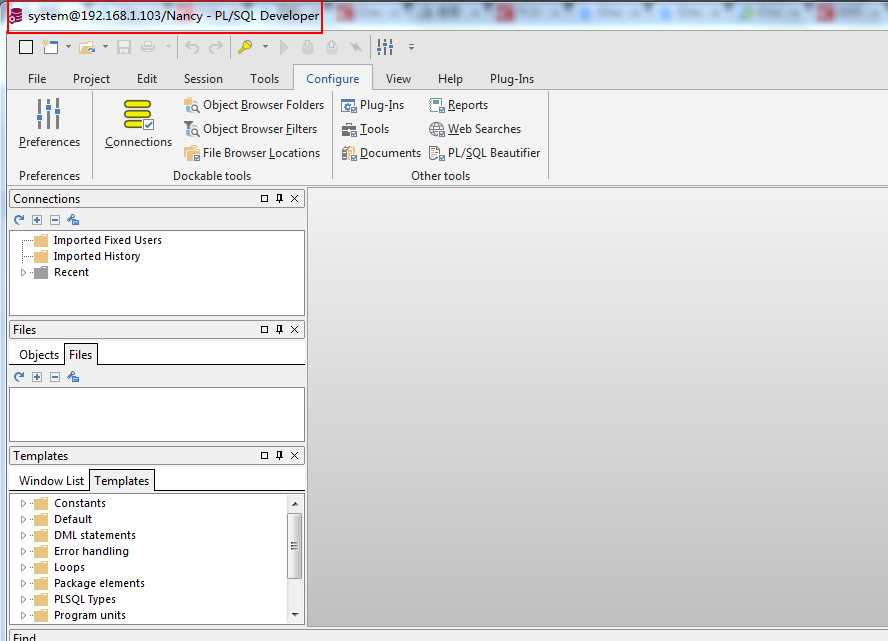Click the Undo arrow icon
The width and height of the screenshot is (888, 641).
point(192,47)
